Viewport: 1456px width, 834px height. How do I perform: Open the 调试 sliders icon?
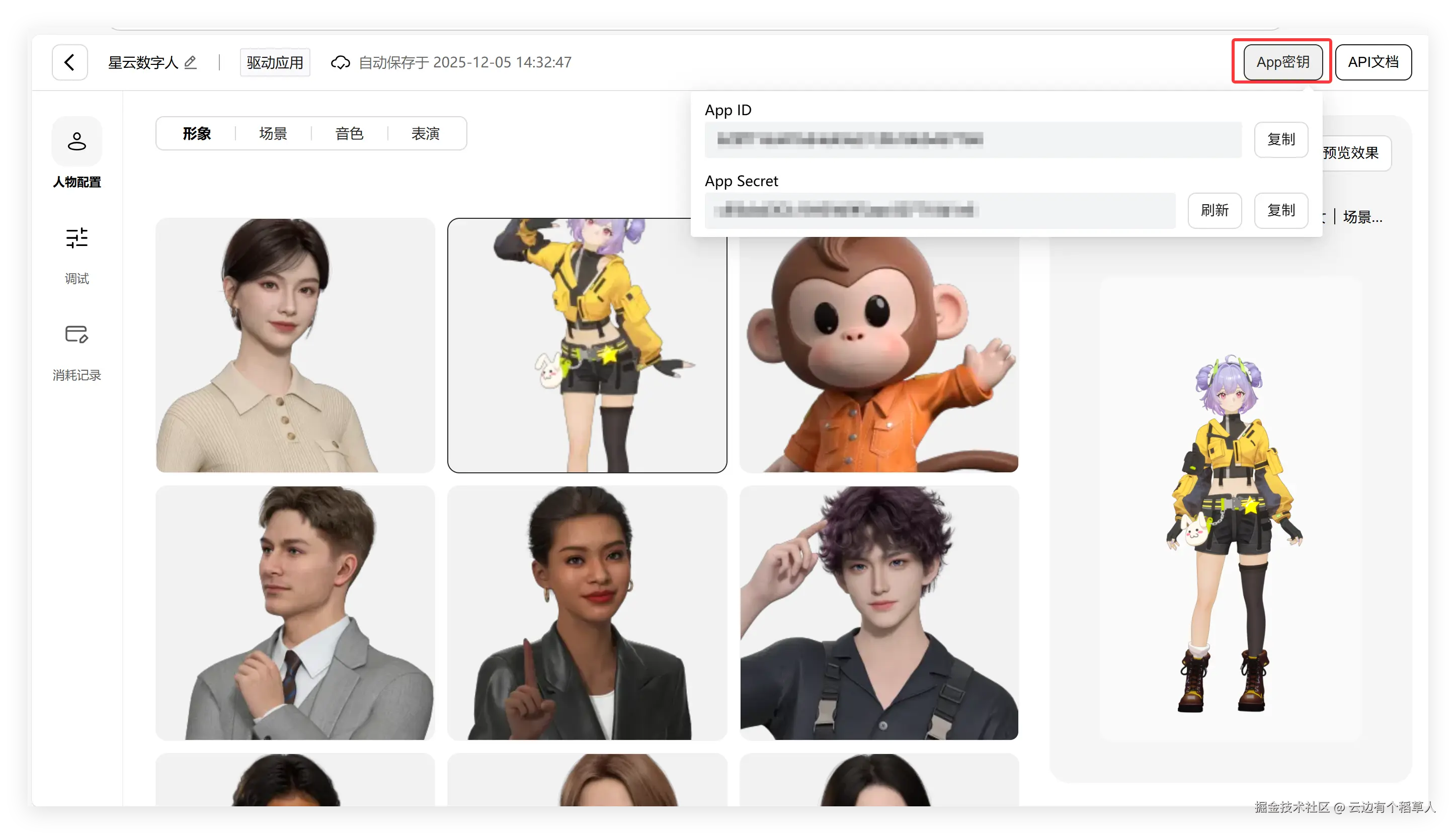click(x=77, y=238)
